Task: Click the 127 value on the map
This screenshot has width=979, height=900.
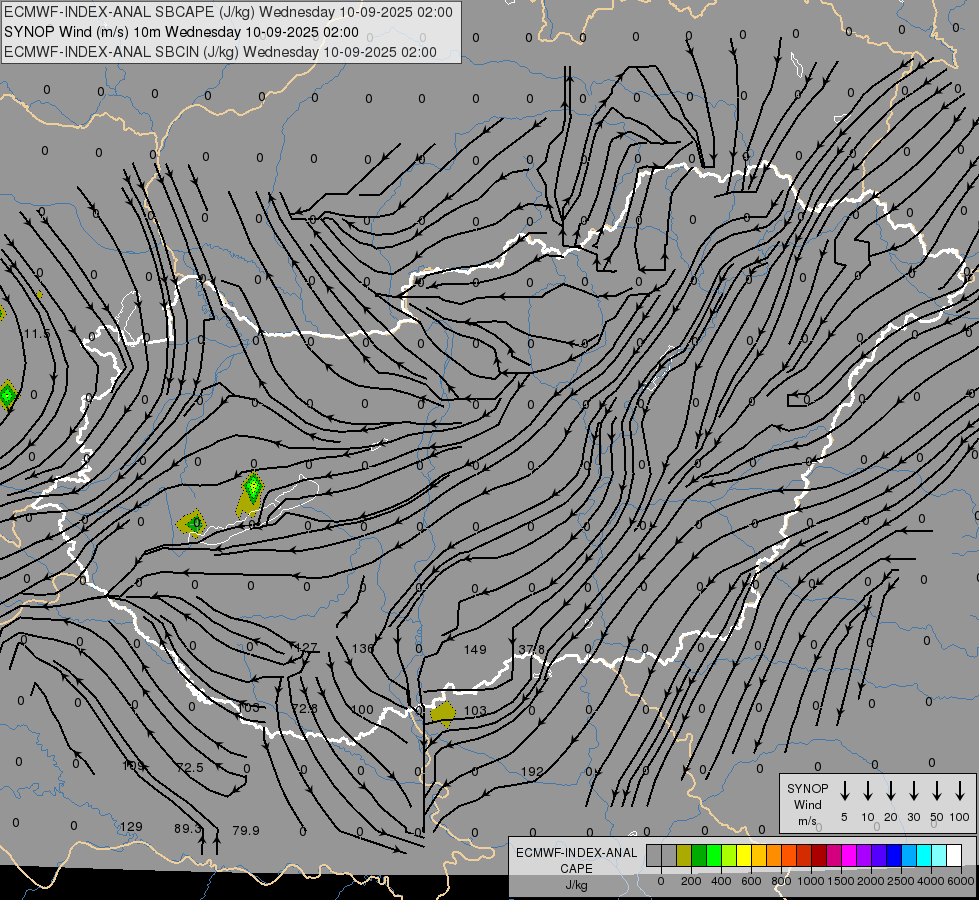Action: 306,648
